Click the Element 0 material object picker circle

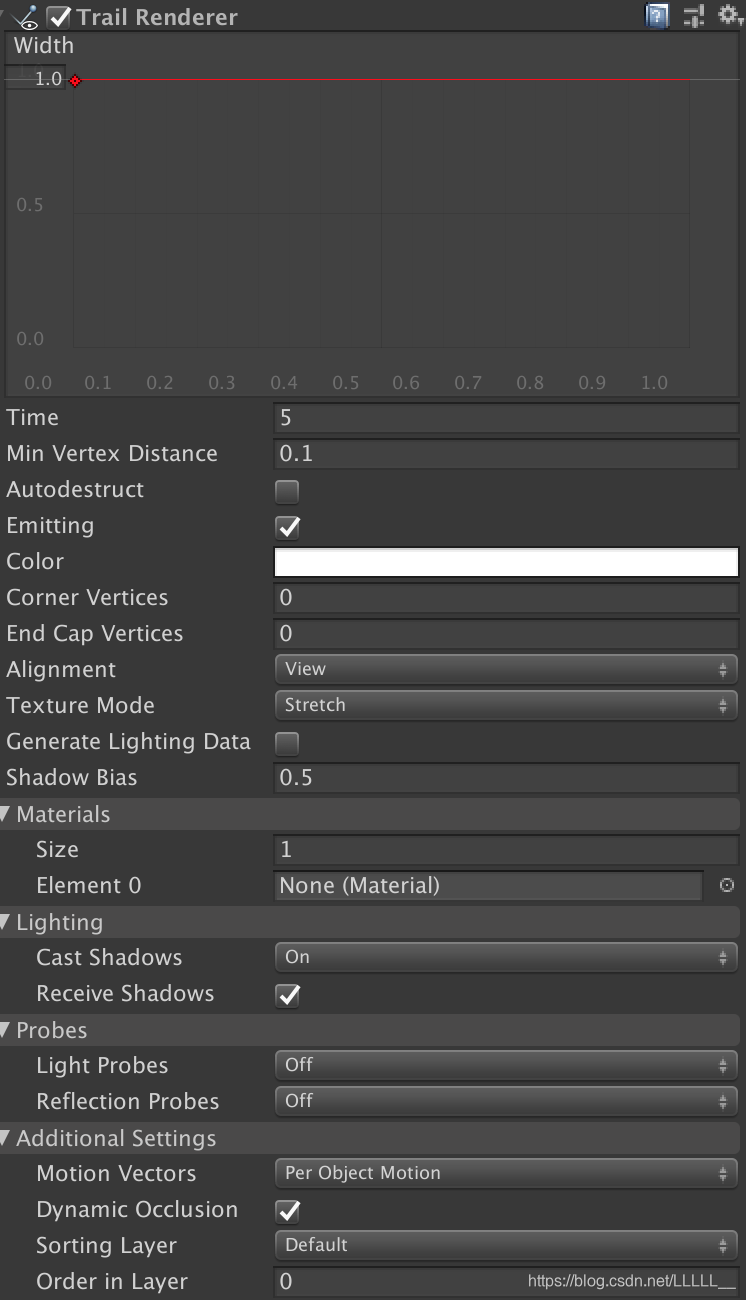point(727,885)
